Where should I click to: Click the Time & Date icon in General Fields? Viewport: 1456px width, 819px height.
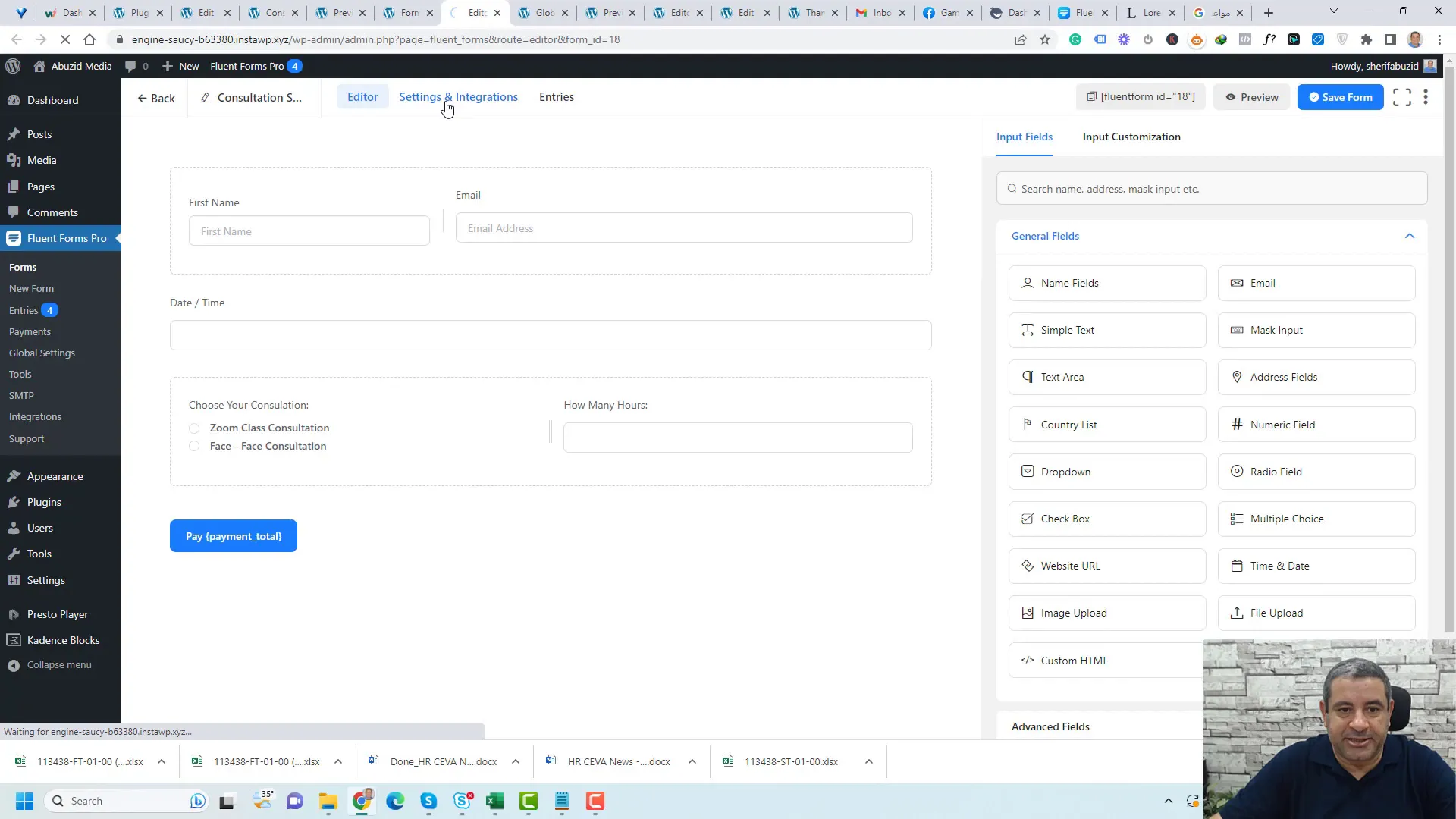(x=1237, y=565)
